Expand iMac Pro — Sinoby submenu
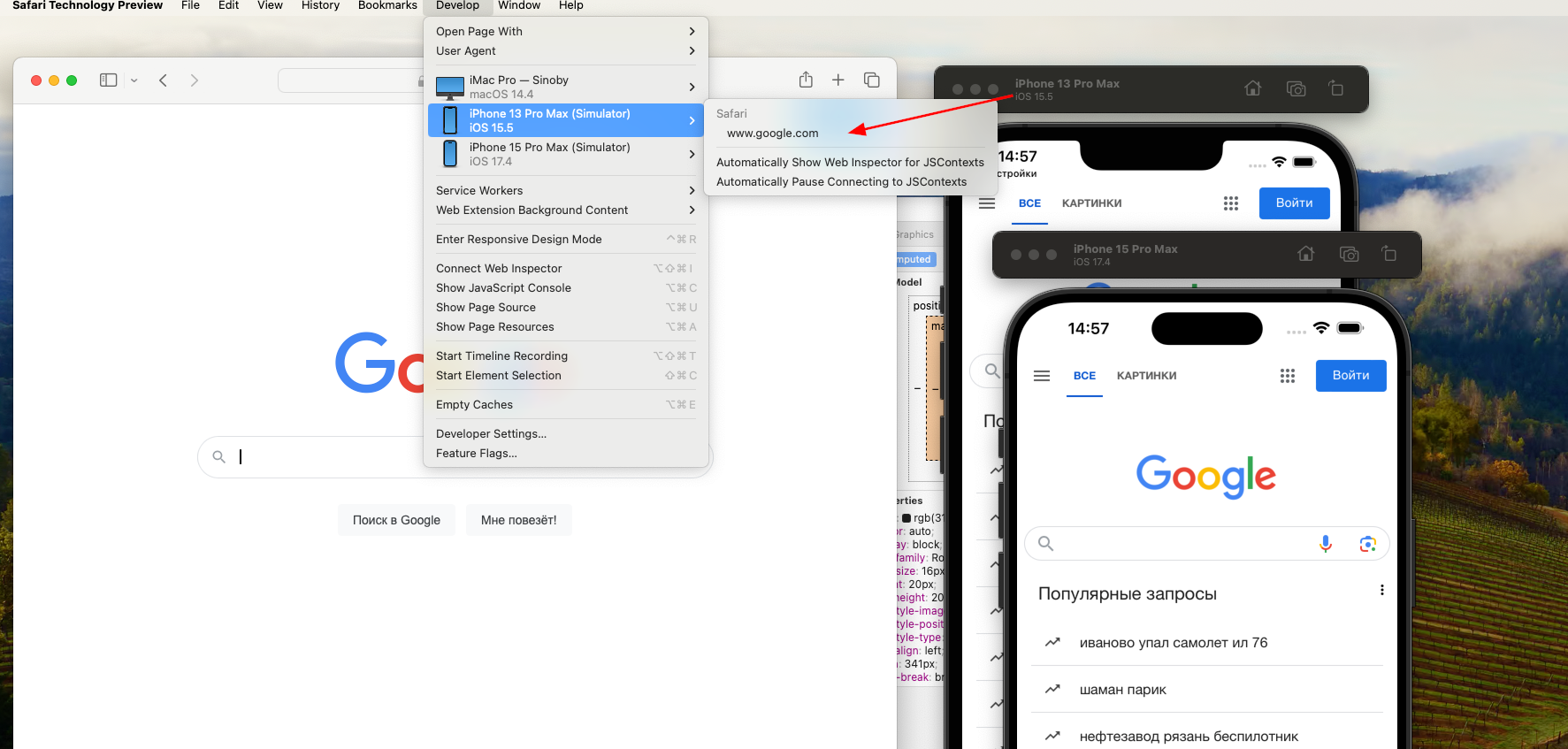The height and width of the screenshot is (749, 1568). coord(566,87)
